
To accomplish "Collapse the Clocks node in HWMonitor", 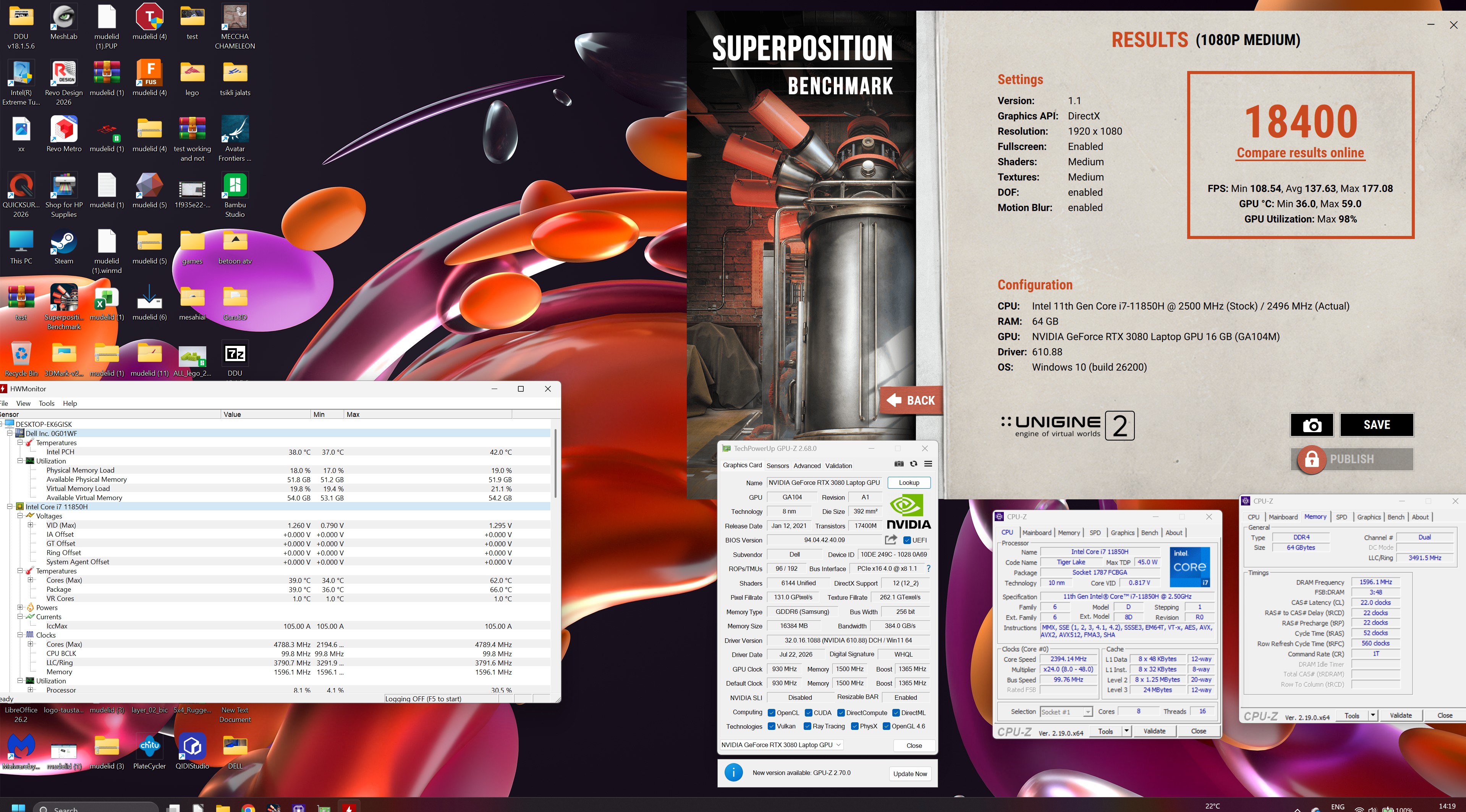I will (x=20, y=634).
